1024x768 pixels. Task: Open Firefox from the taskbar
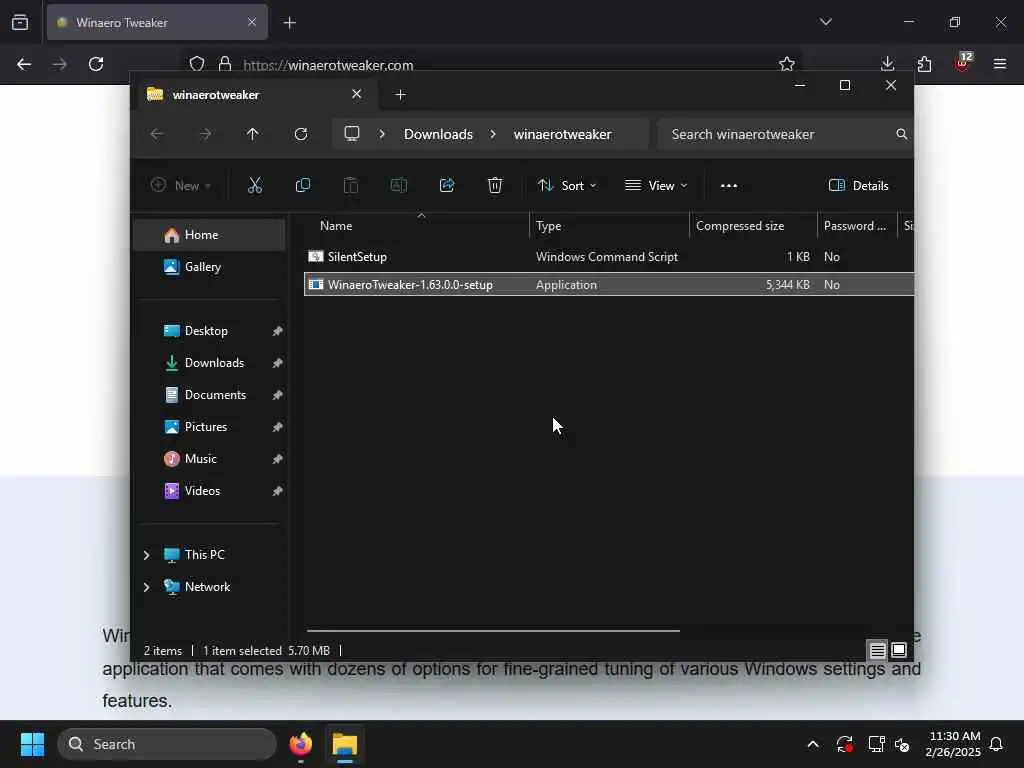pos(301,744)
